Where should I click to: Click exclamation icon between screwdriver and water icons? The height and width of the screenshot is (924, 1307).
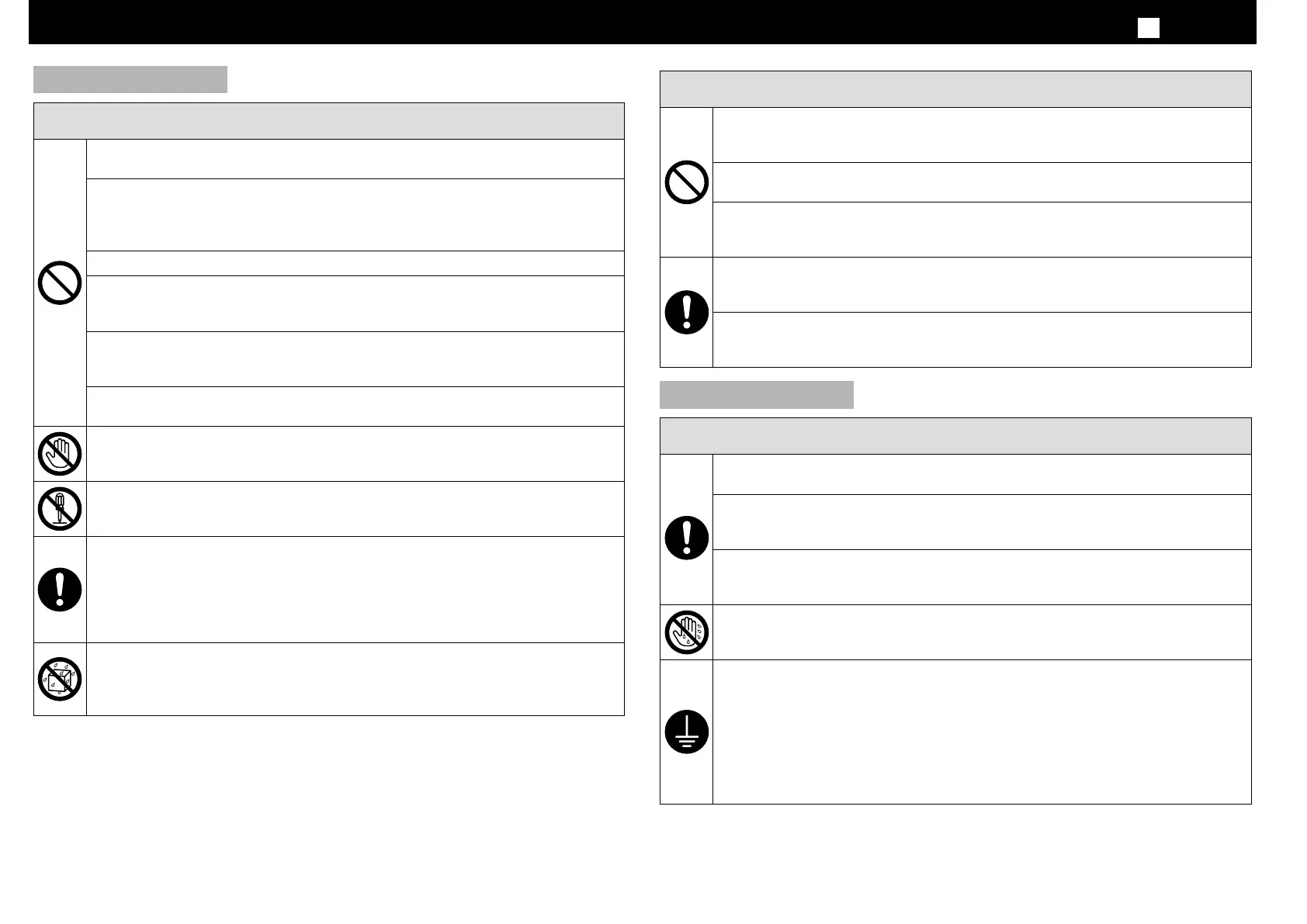point(60,590)
